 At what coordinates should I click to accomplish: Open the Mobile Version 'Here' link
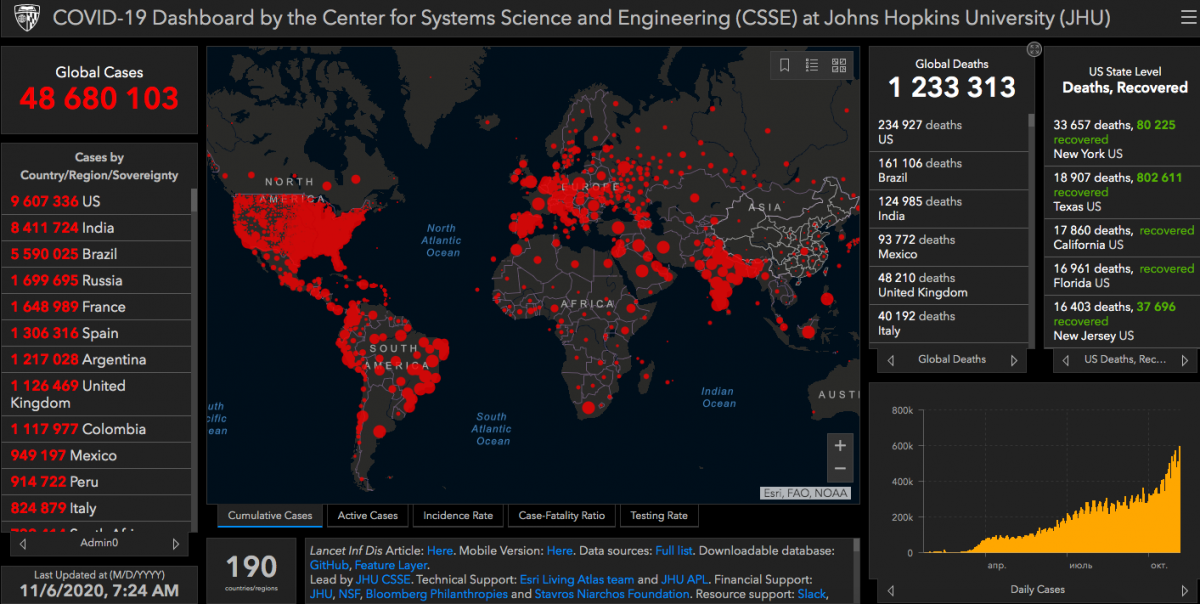[560, 551]
